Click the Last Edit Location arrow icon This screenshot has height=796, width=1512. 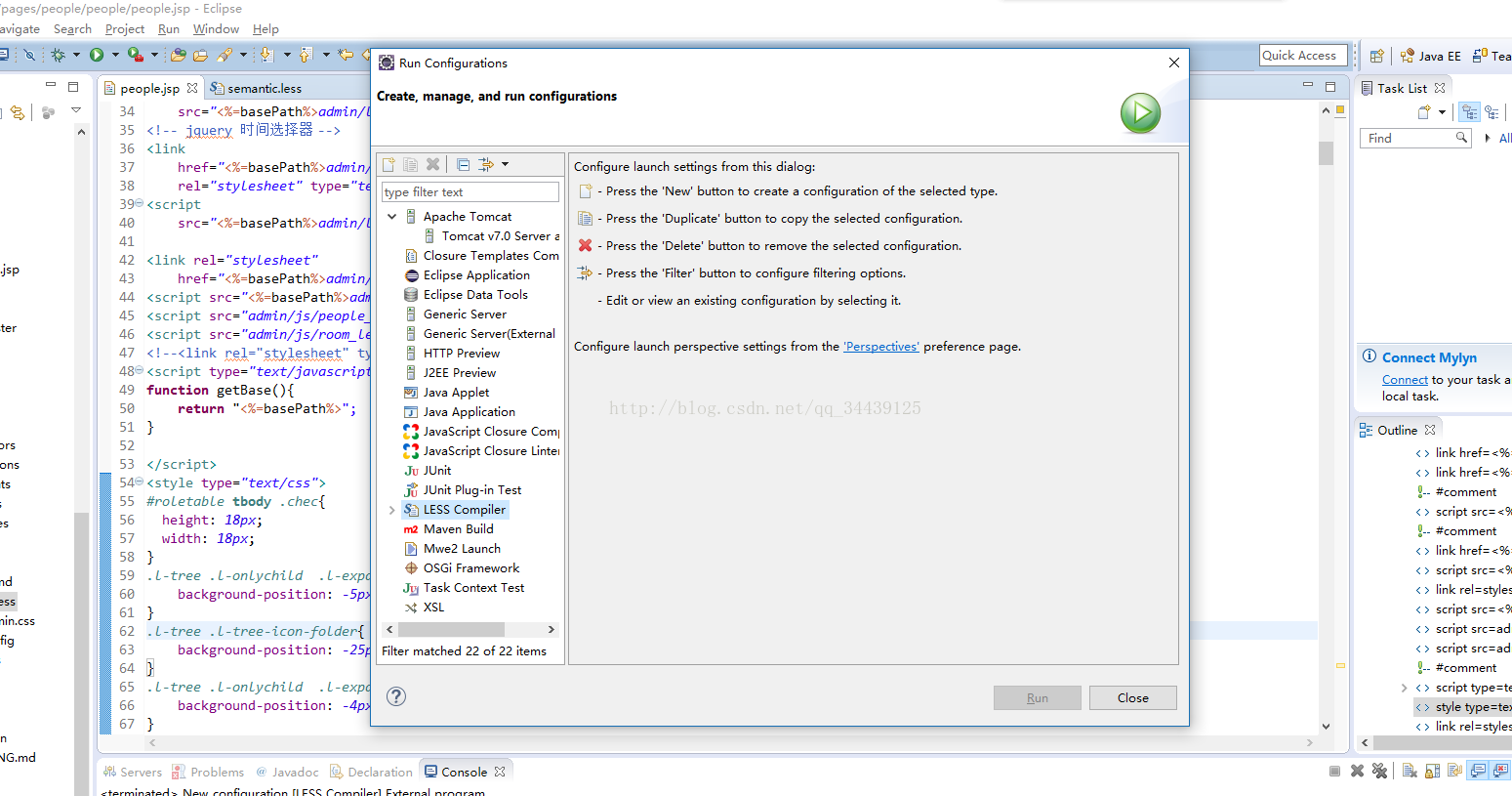click(345, 55)
